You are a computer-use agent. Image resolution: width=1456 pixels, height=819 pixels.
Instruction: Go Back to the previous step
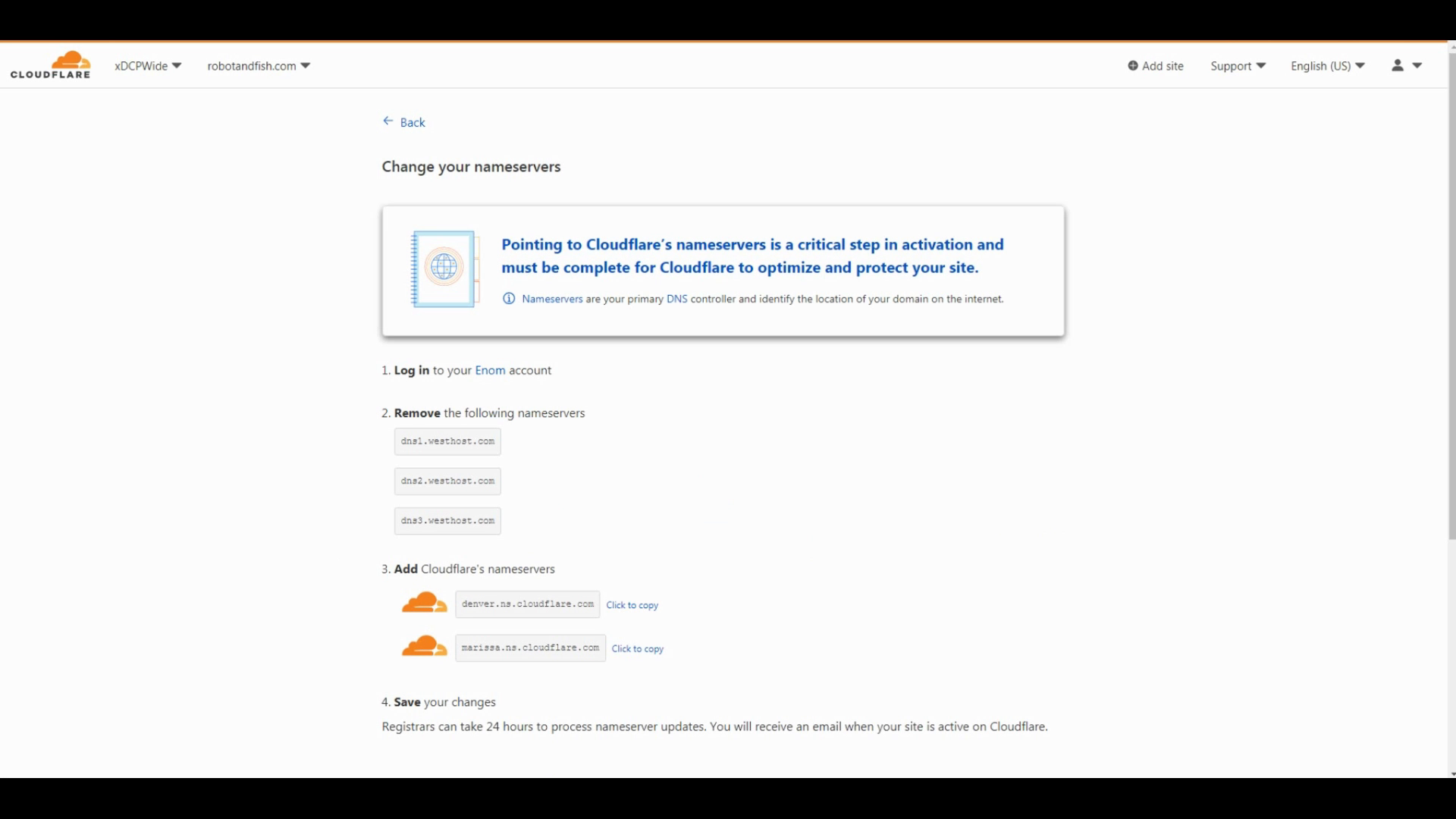coord(413,122)
